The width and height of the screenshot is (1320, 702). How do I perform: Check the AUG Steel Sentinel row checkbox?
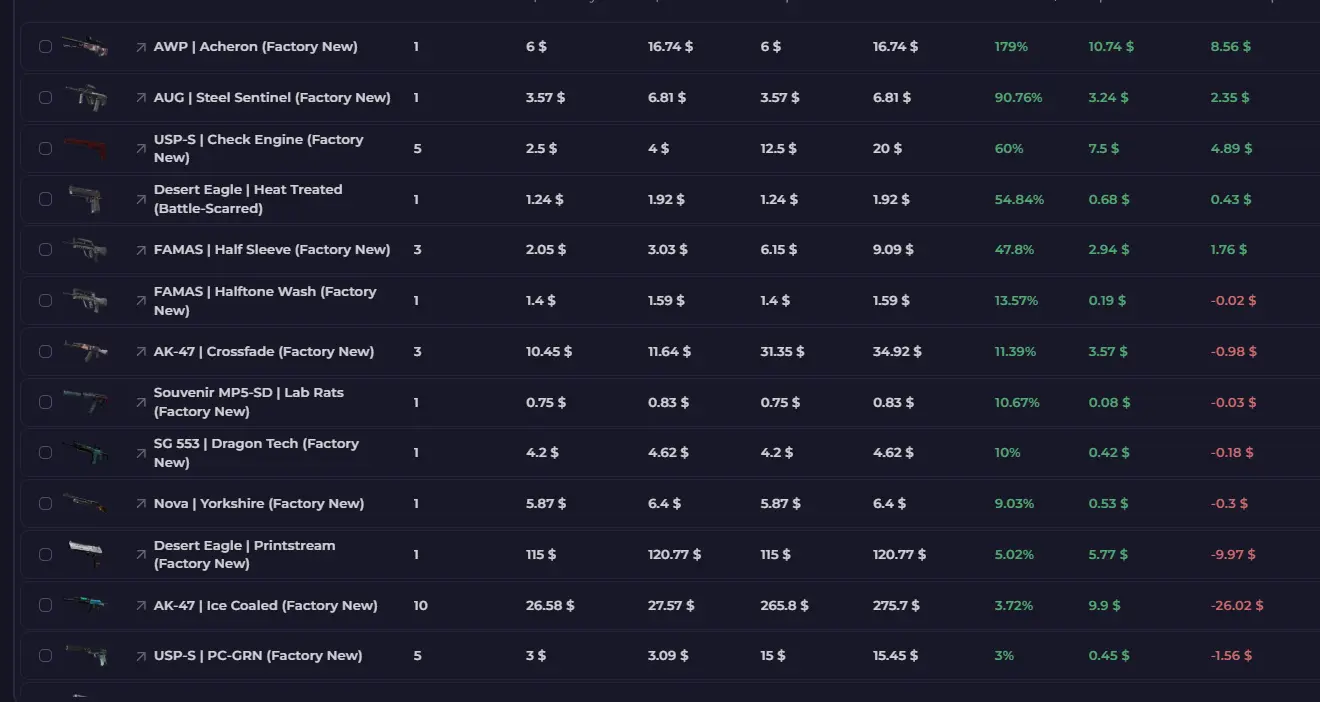pyautogui.click(x=45, y=98)
